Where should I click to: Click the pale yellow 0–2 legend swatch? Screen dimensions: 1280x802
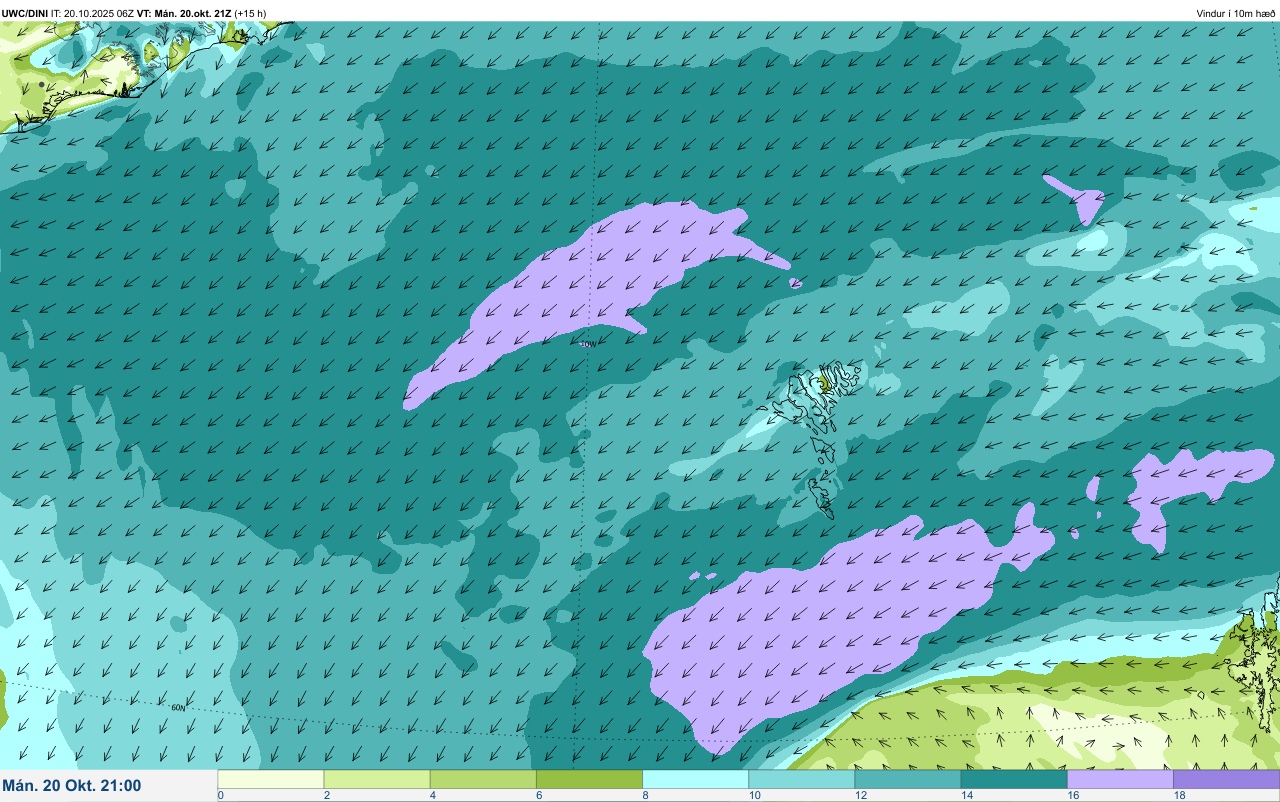pyautogui.click(x=270, y=779)
